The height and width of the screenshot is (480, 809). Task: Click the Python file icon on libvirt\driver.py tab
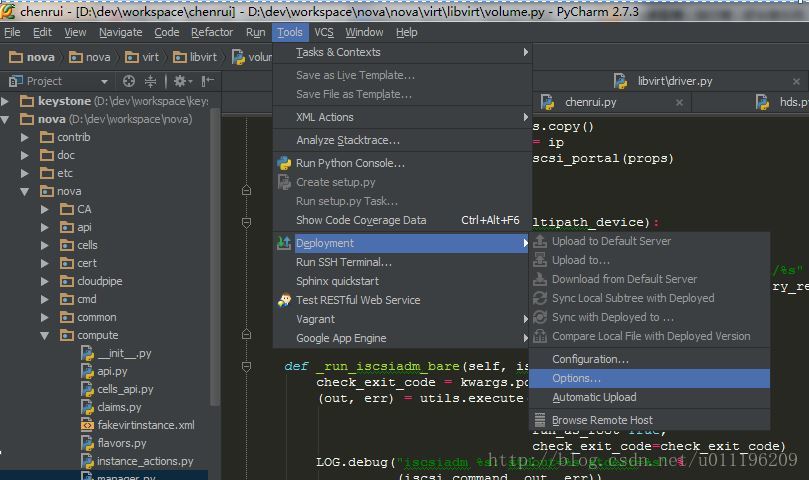click(620, 81)
